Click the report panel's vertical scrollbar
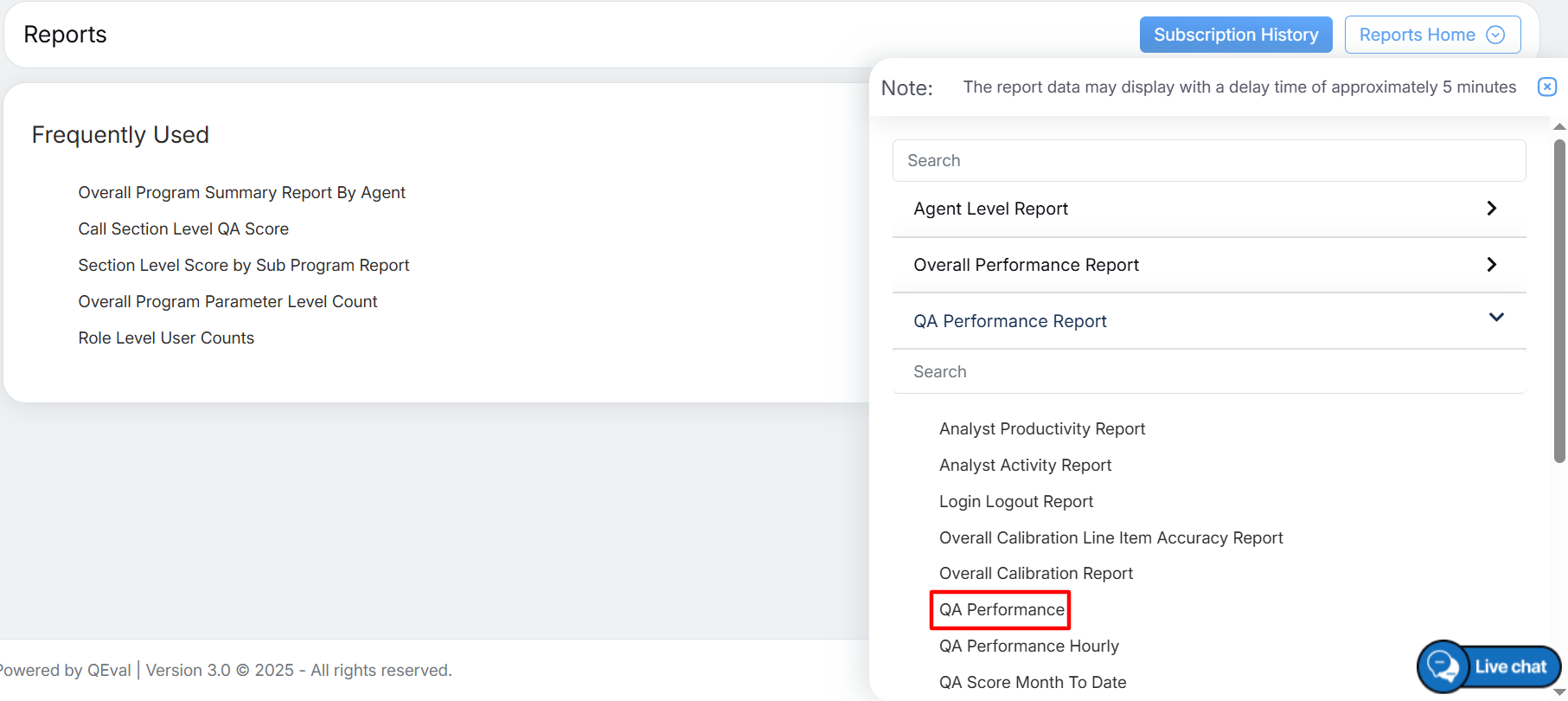This screenshot has width=1568, height=701. pos(1559,303)
